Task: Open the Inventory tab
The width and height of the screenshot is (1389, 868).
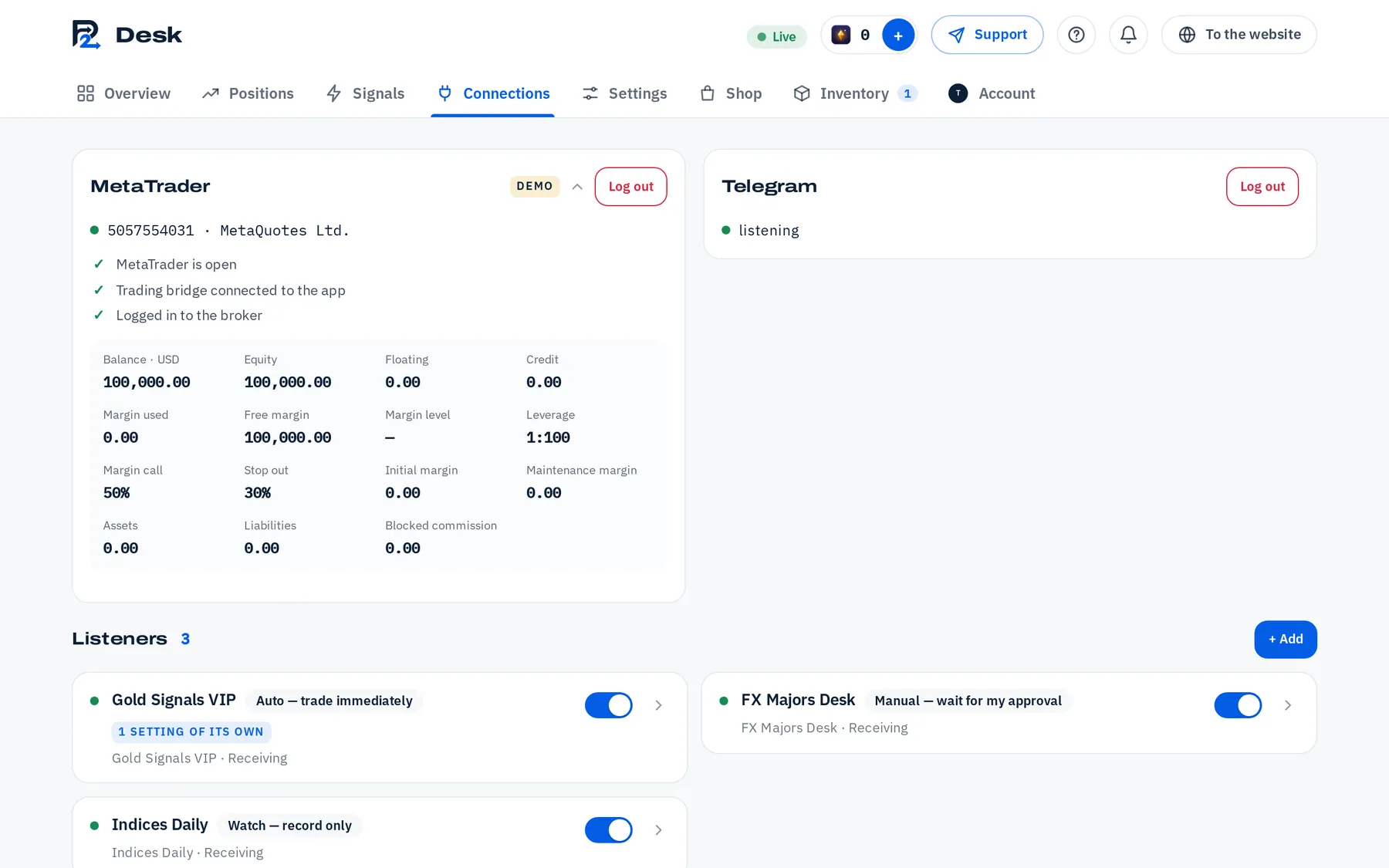Action: pos(855,93)
